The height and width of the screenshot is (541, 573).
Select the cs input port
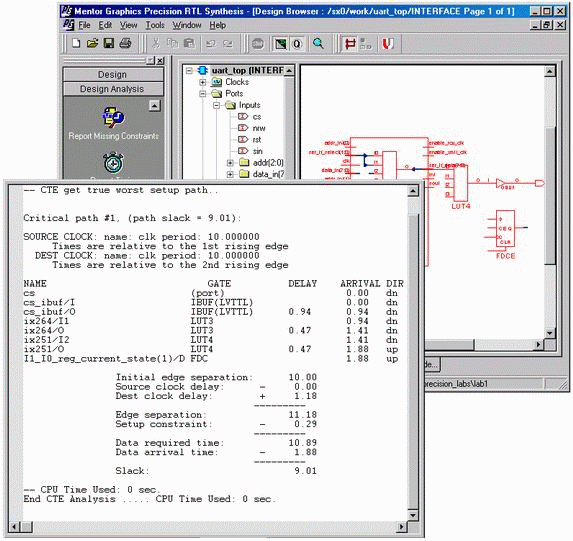click(x=257, y=117)
